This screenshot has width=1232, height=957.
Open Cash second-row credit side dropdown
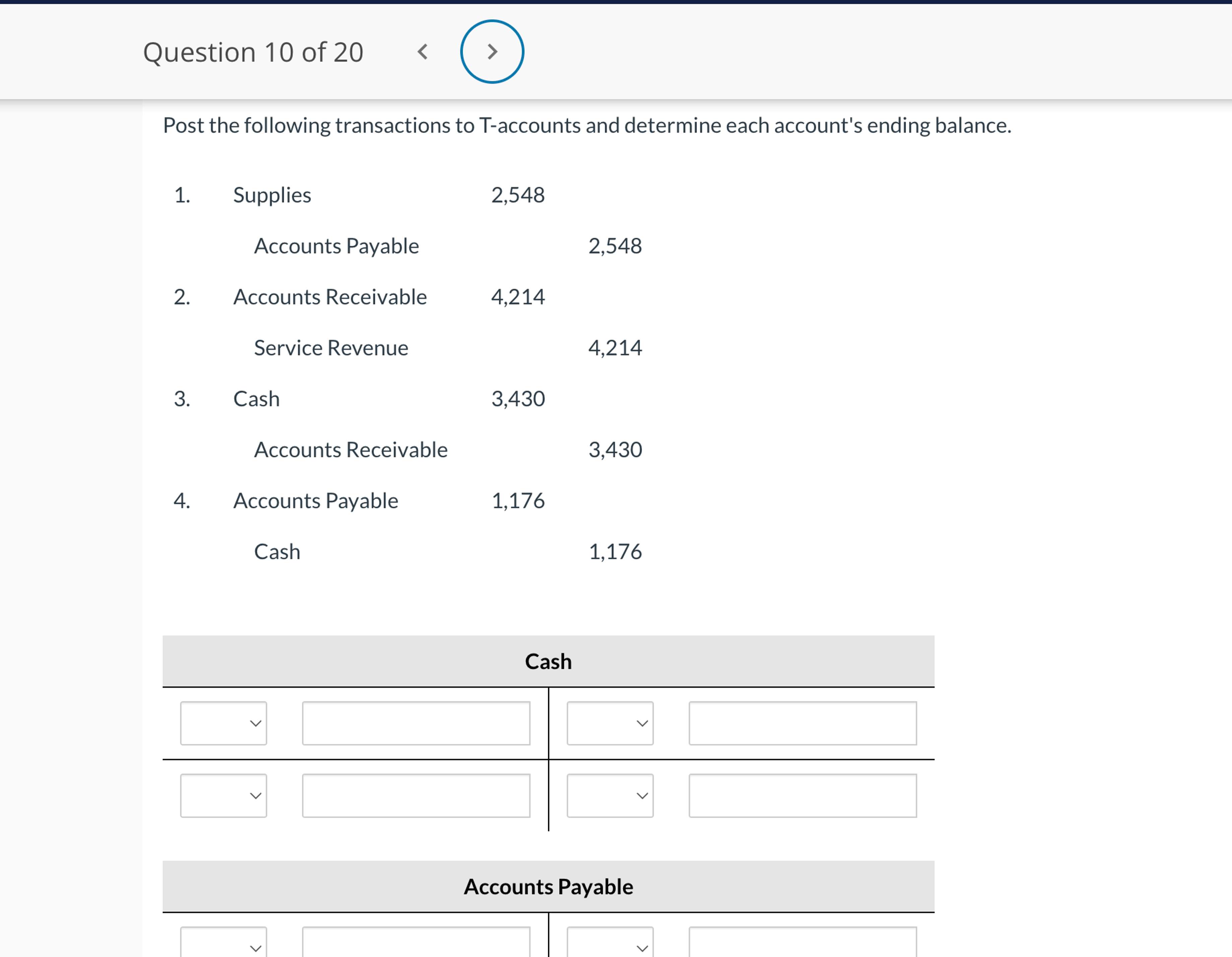pos(610,796)
